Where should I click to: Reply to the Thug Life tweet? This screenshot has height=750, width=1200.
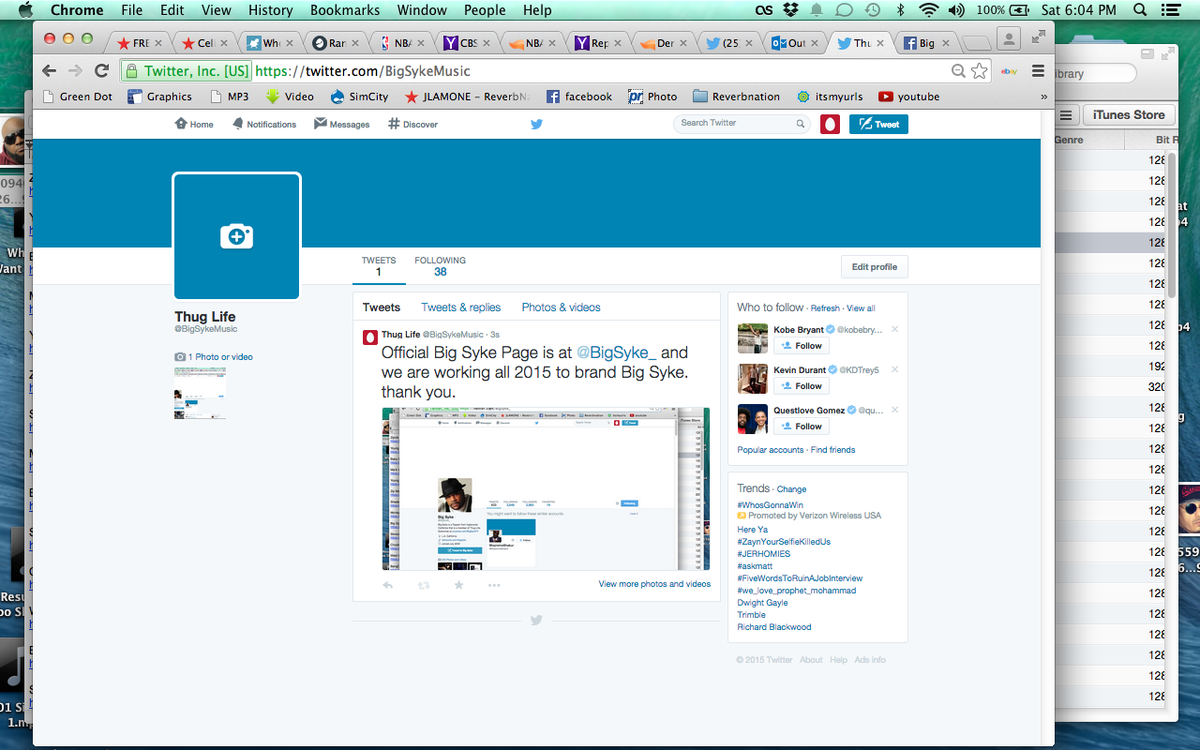point(388,585)
